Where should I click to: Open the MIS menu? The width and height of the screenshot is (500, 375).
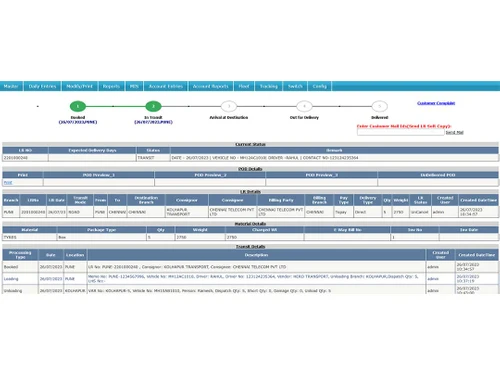(134, 86)
